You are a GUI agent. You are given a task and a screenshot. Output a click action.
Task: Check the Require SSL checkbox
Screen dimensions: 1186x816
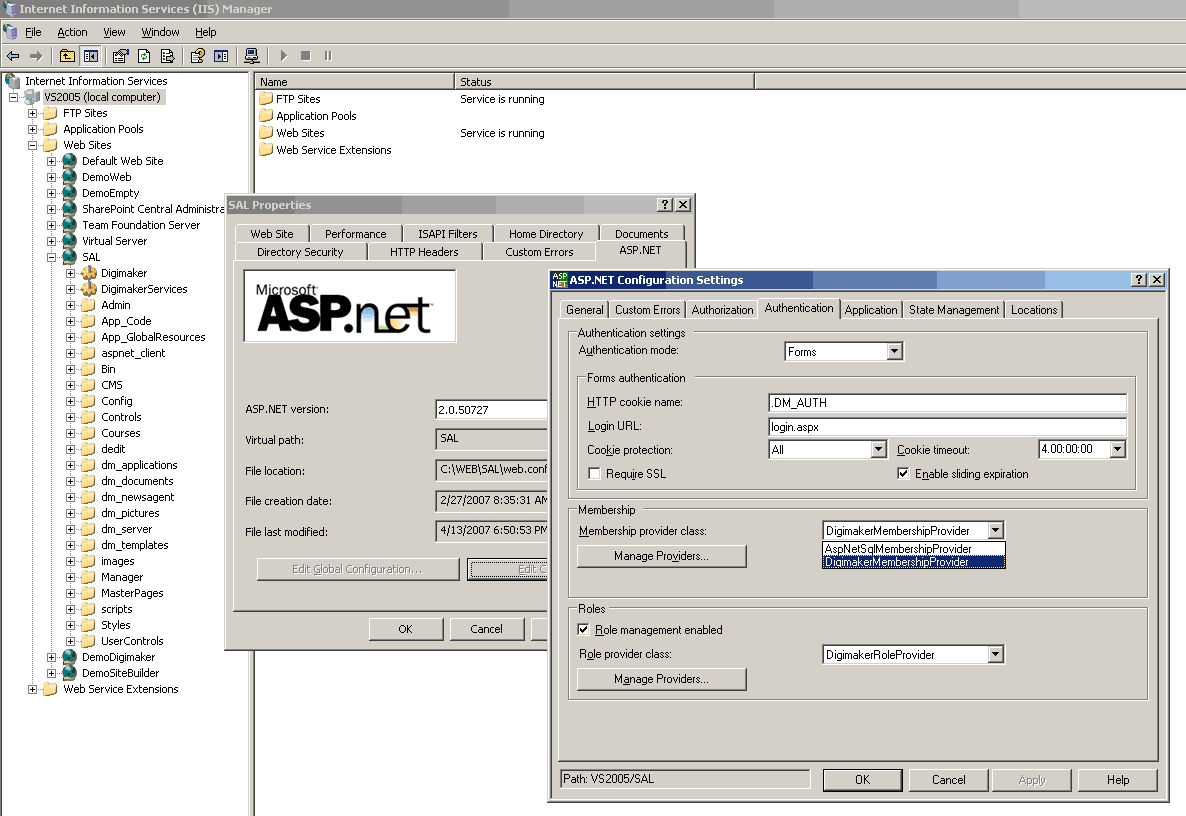click(x=595, y=473)
